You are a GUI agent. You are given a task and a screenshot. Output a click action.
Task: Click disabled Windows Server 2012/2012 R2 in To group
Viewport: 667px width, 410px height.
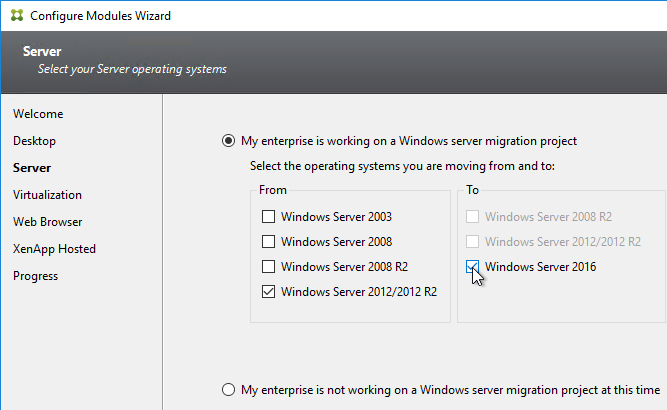tap(472, 242)
